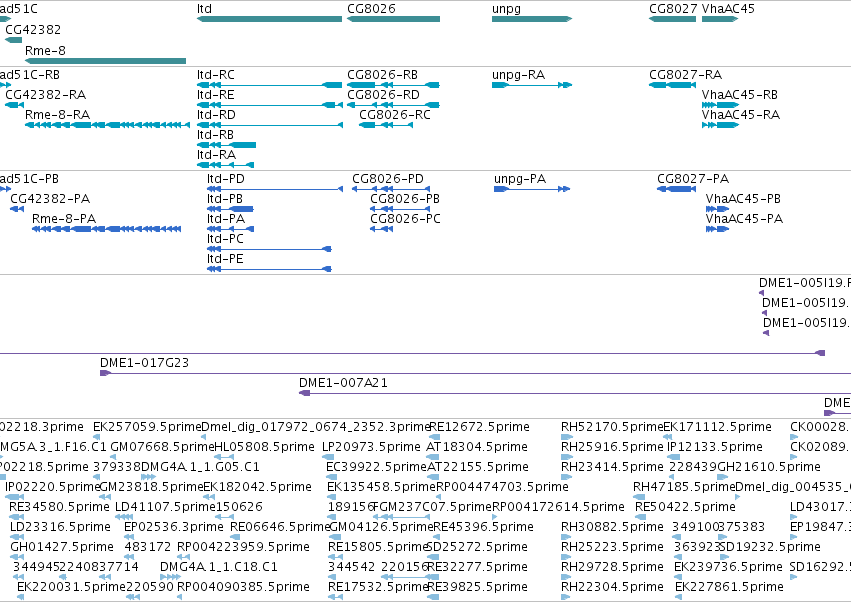Select GH01427.5prime EST label

coord(62,547)
